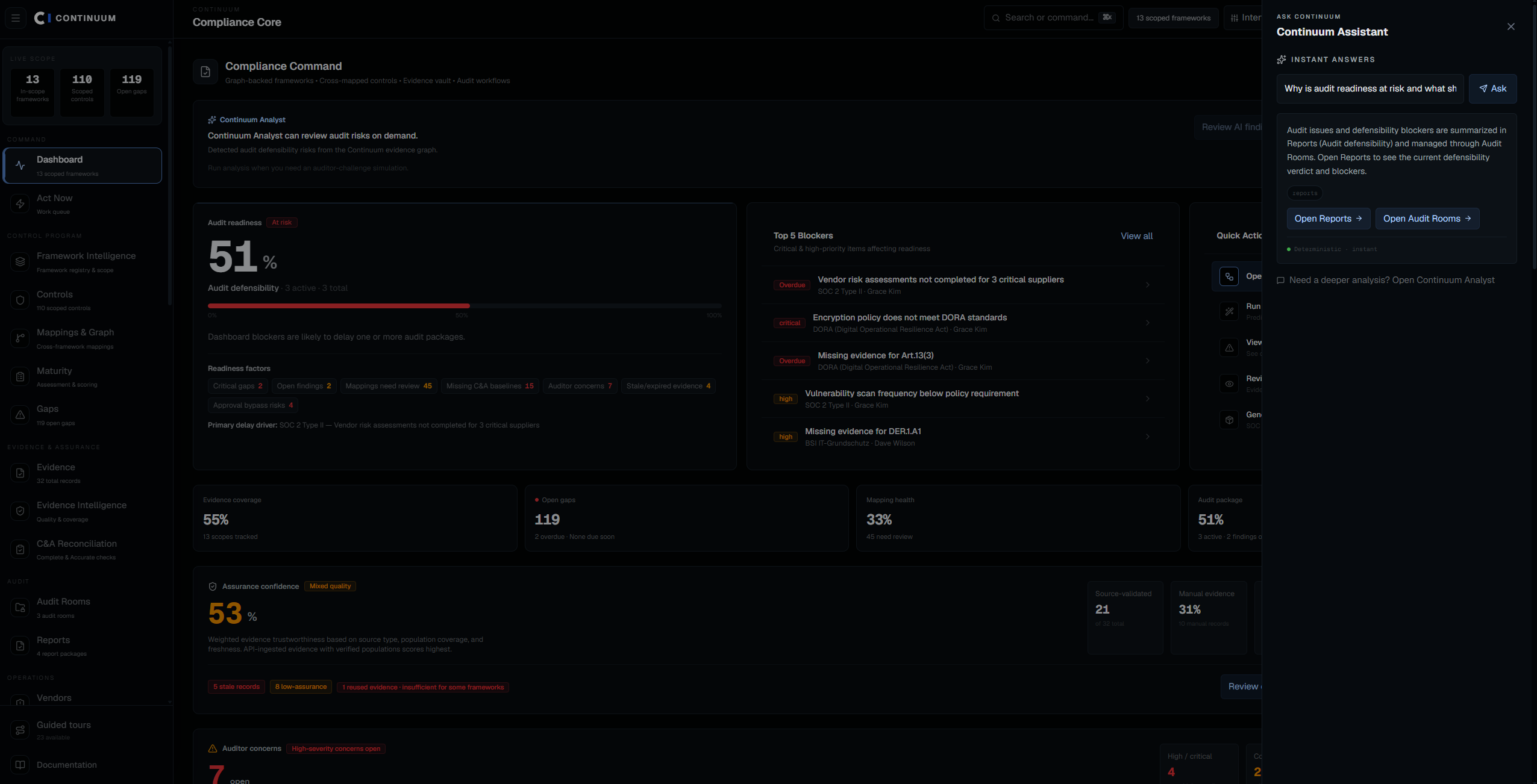Click the Ask button
The width and height of the screenshot is (1537, 784).
pos(1492,89)
